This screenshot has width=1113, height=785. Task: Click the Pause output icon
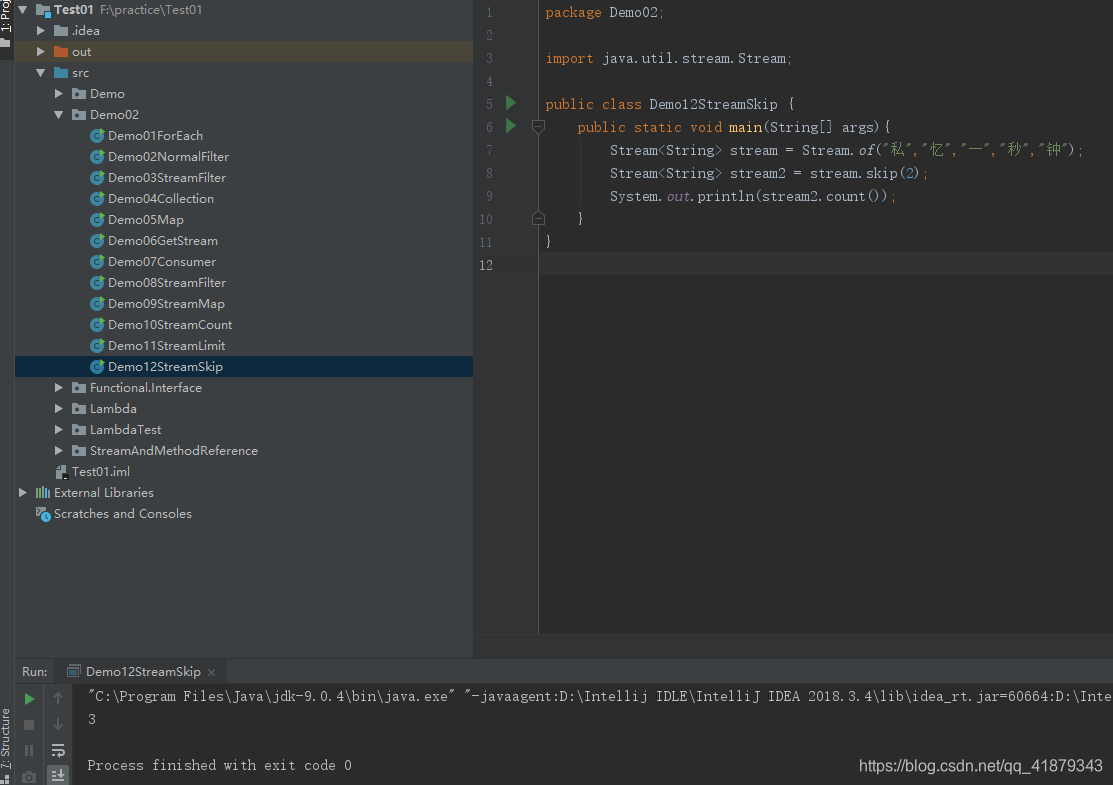(x=29, y=750)
